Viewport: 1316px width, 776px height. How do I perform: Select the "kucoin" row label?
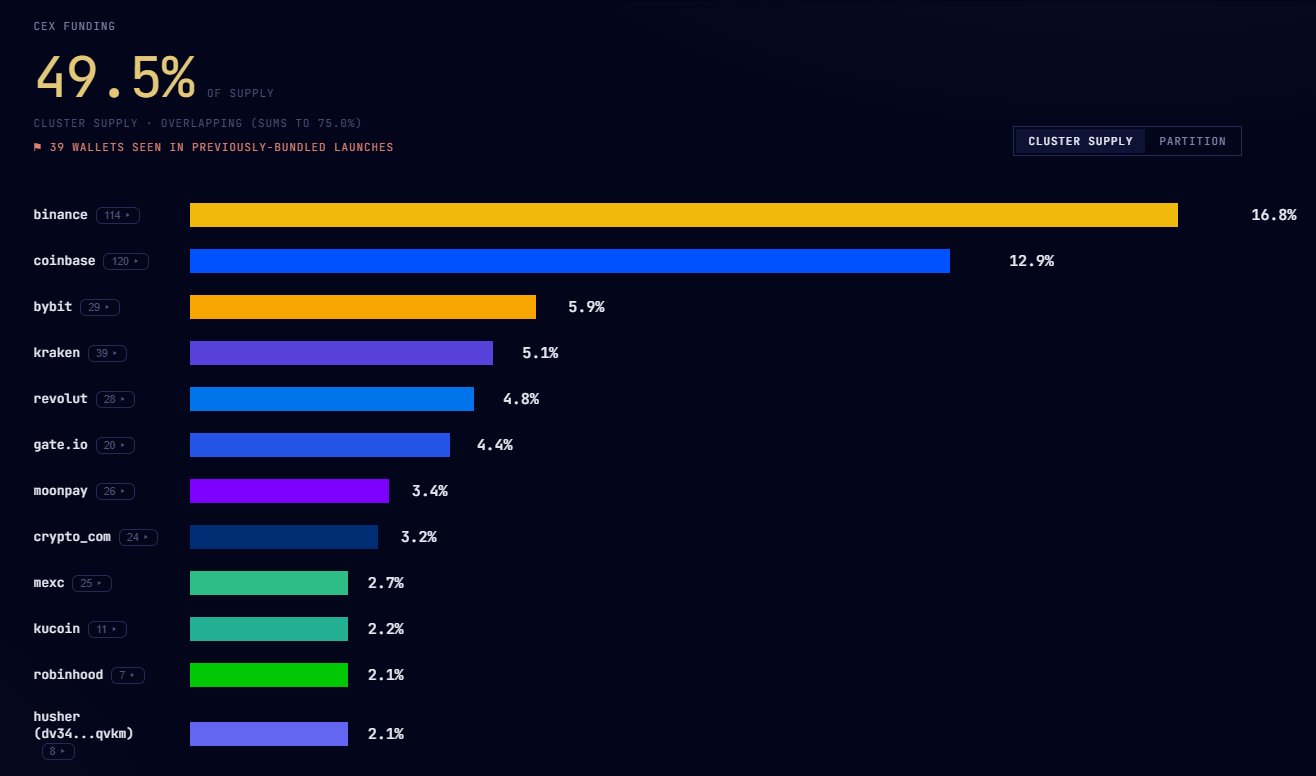56,629
